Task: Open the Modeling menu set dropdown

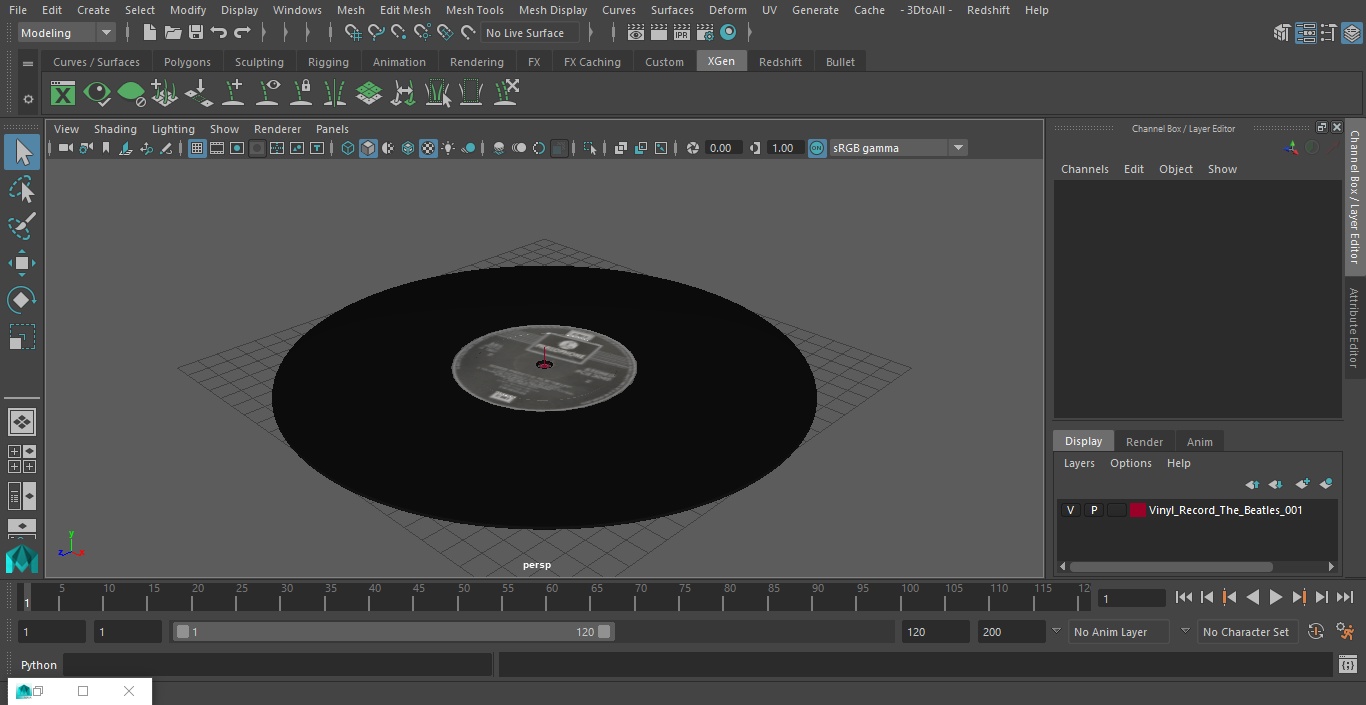Action: (67, 33)
